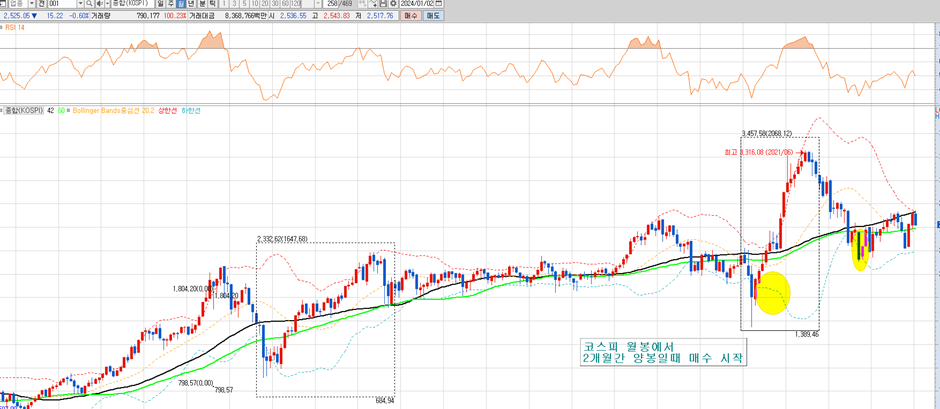
Task: Click the 매수 buy button
Action: click(411, 16)
